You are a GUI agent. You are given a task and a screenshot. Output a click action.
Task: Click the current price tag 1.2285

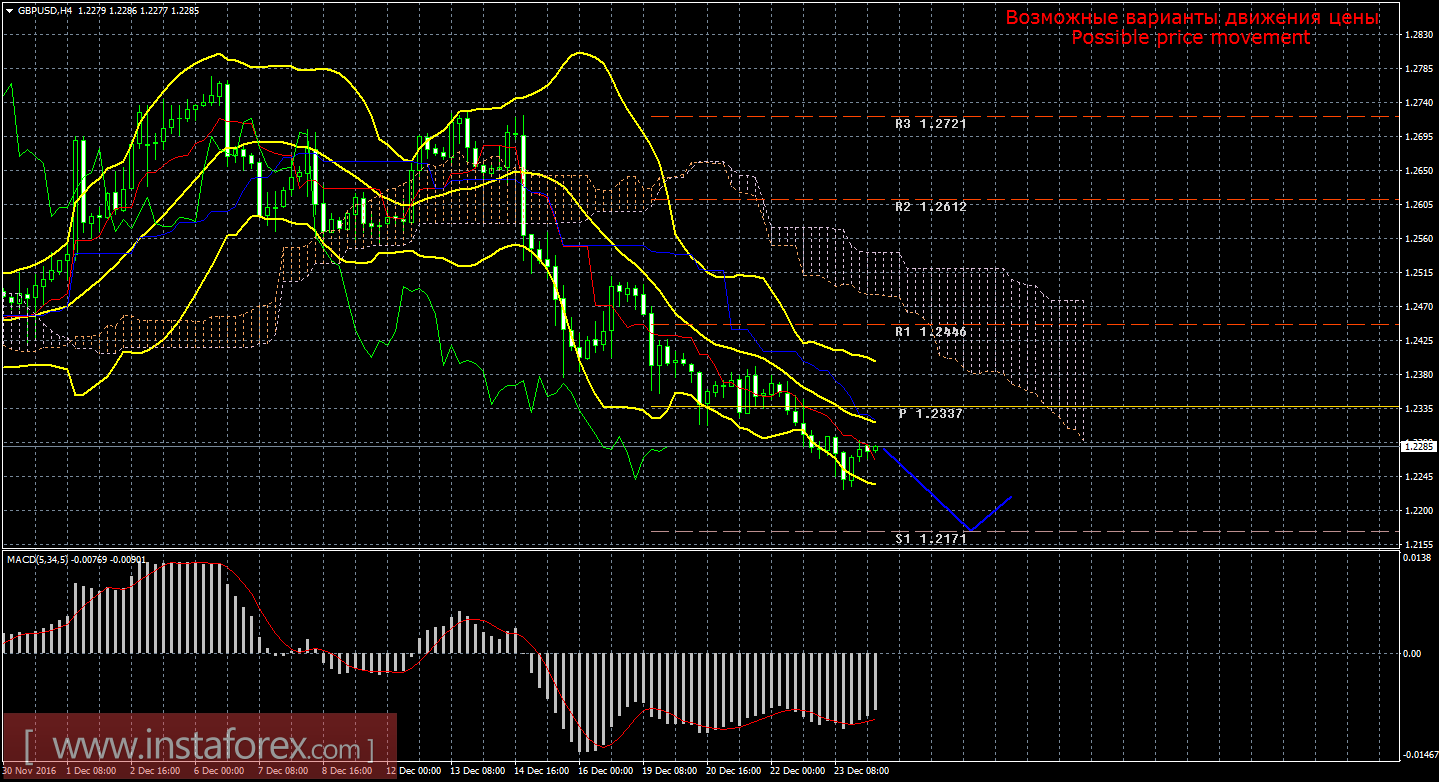1419,447
